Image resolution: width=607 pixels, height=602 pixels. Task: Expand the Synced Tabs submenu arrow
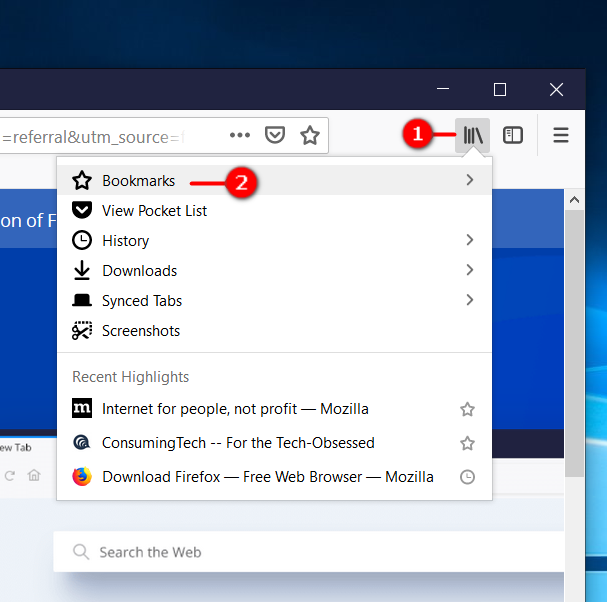470,301
